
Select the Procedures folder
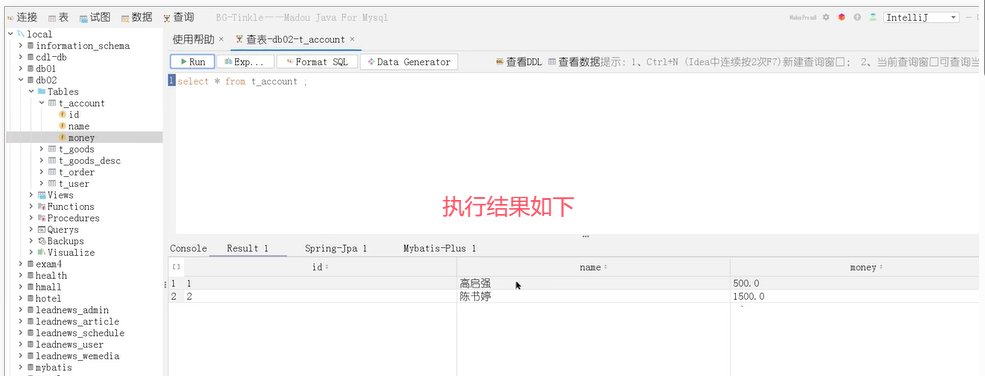pos(68,218)
